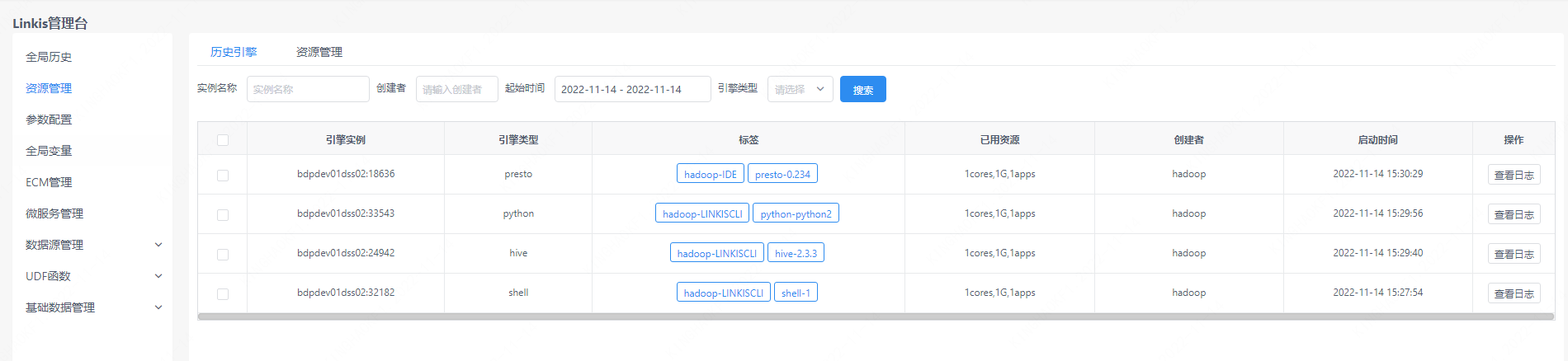Open the 起始时间 date range picker
Screen dimensions: 1568x361
(x=632, y=89)
